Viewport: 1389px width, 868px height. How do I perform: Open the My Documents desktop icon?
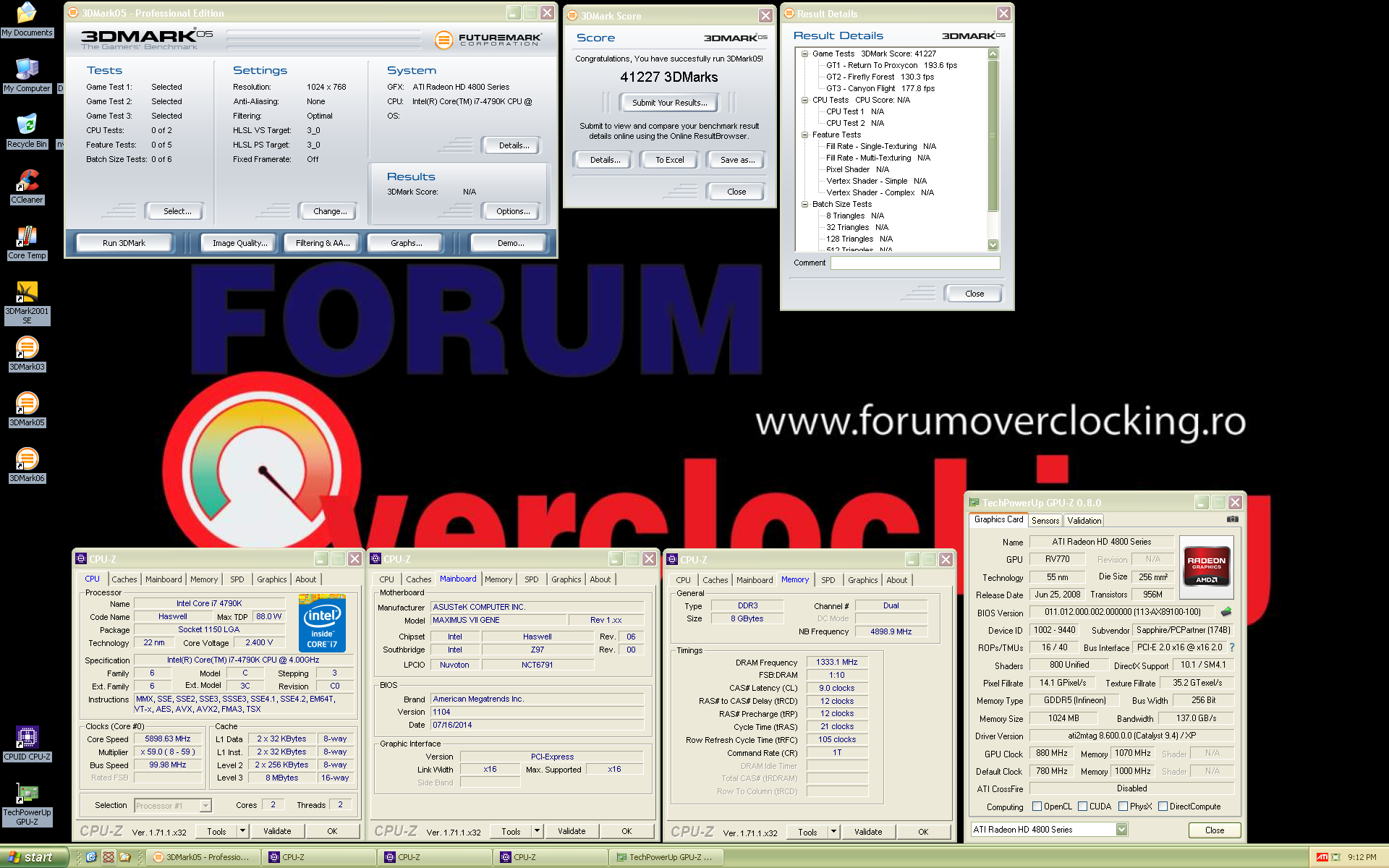click(x=27, y=19)
